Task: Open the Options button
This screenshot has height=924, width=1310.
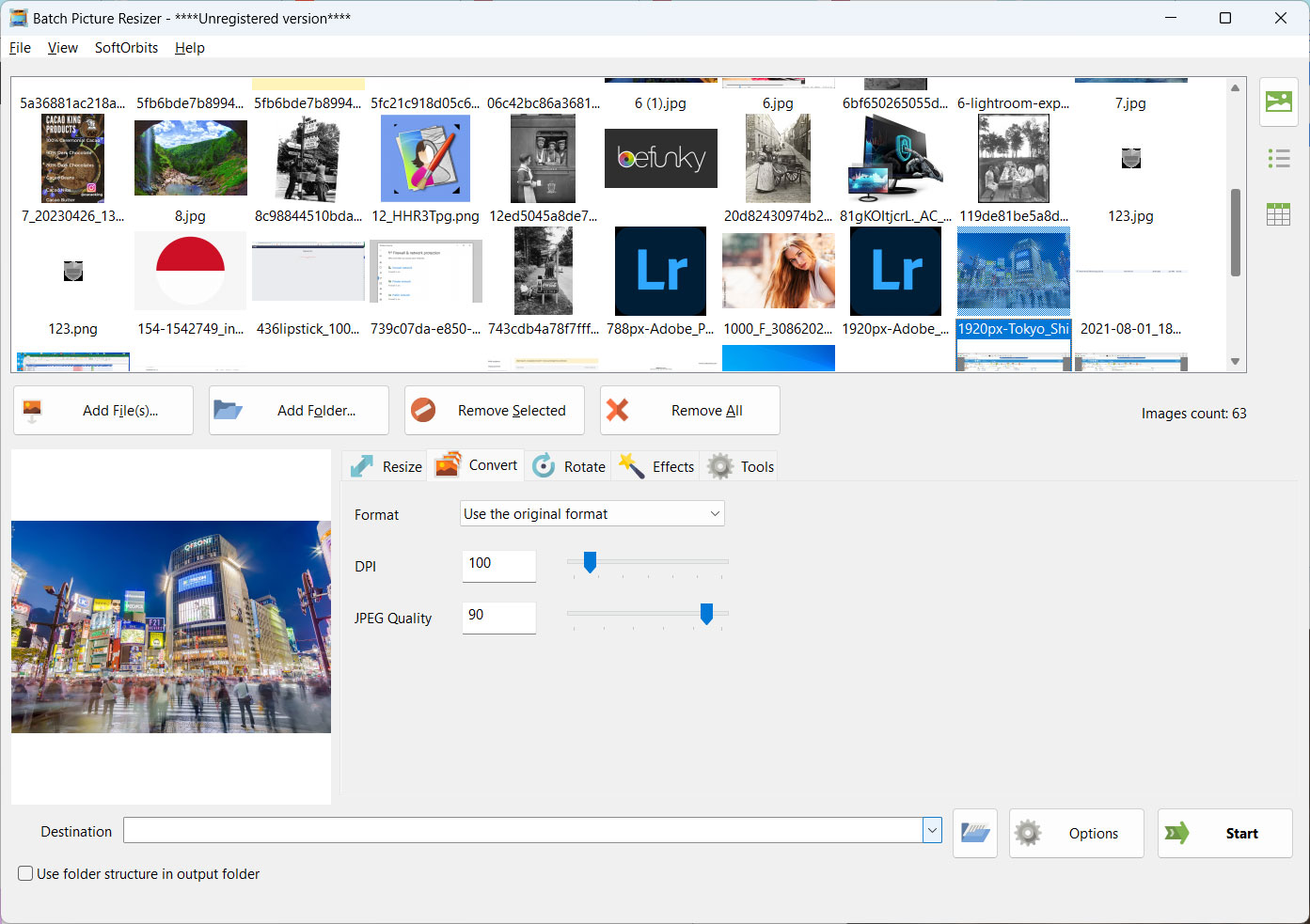Action: 1077,833
